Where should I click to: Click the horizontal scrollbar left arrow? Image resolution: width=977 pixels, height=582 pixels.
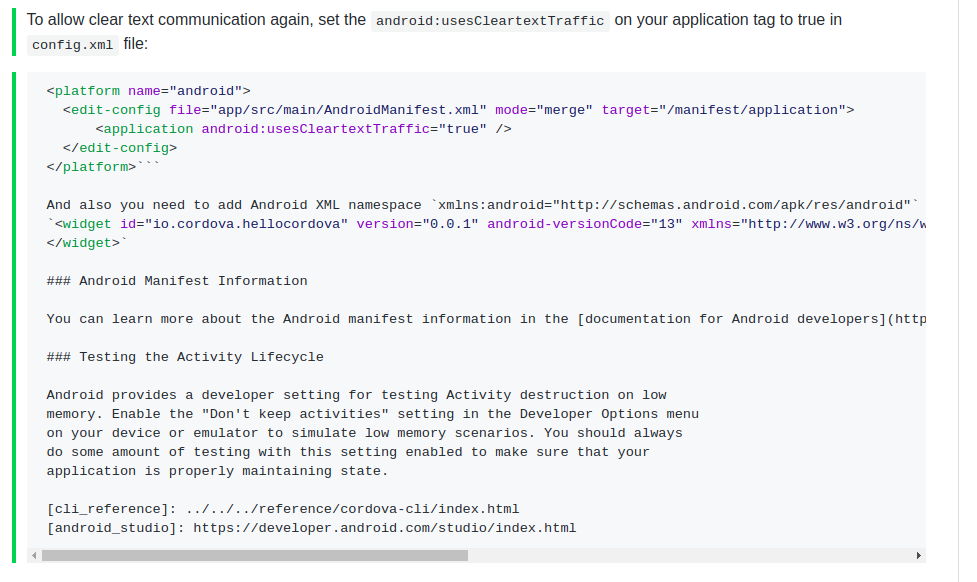(x=34, y=555)
